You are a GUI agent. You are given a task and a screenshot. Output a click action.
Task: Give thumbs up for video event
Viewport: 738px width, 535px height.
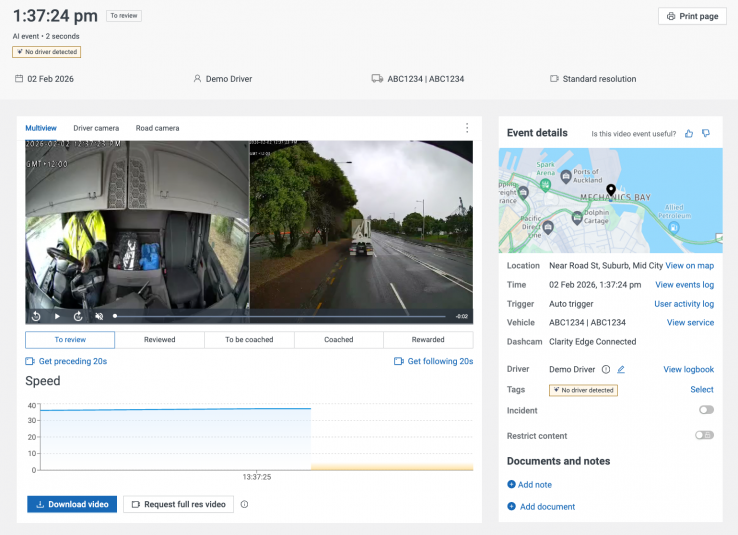(689, 133)
